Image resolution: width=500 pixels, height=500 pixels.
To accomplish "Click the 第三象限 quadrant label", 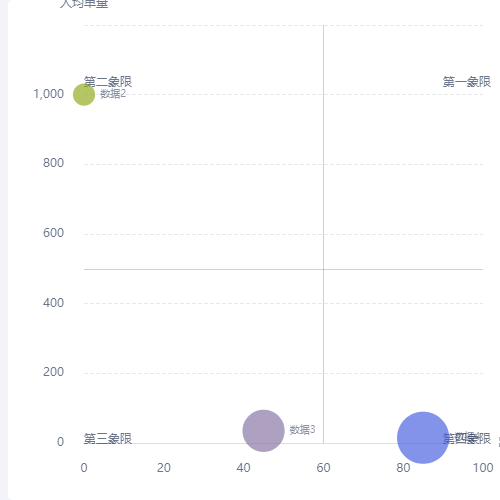I will [108, 439].
